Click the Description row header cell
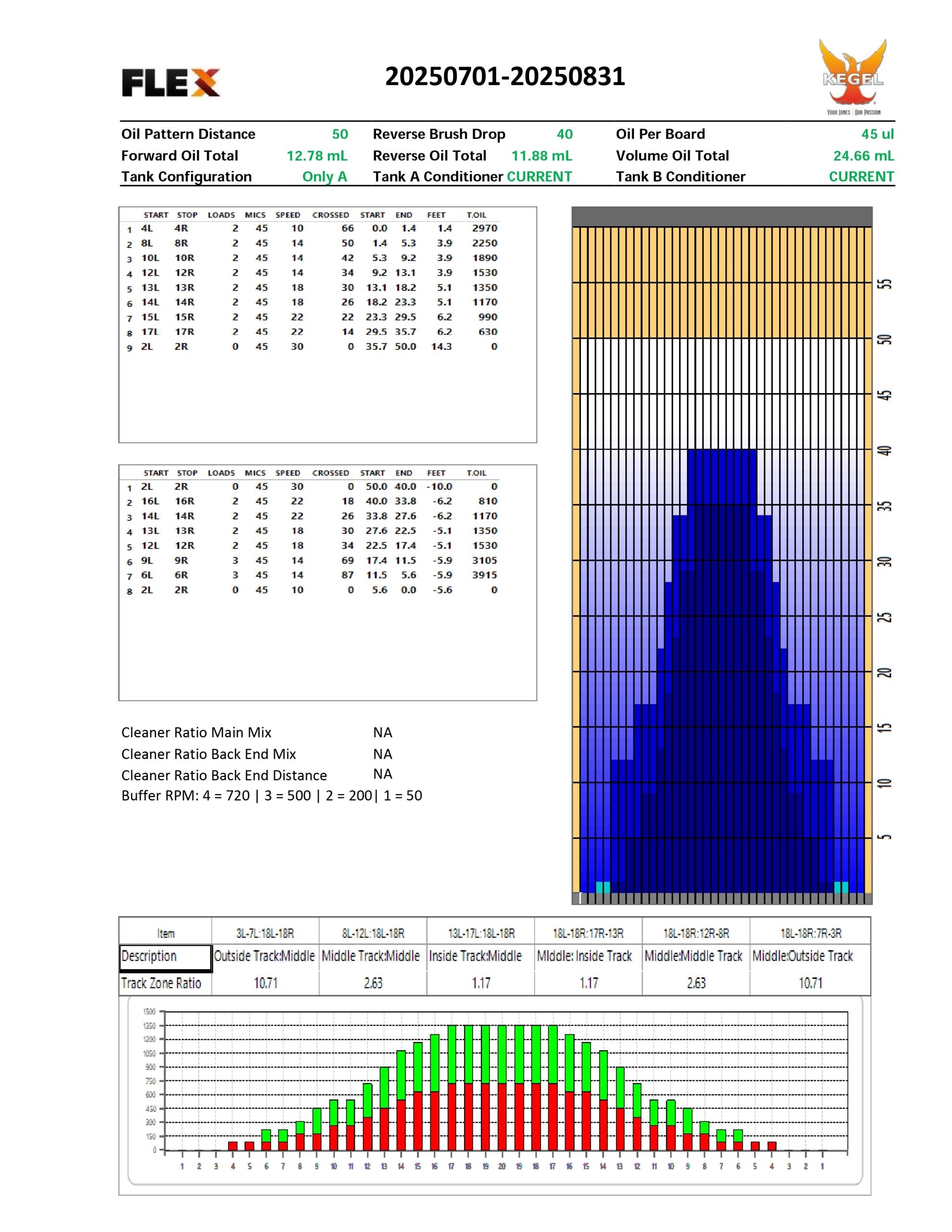This screenshot has width=952, height=1232. pyautogui.click(x=166, y=957)
